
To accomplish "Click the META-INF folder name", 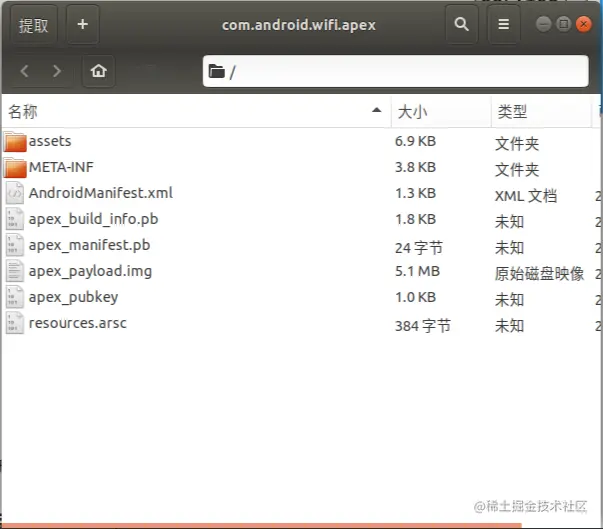I will (x=61, y=167).
